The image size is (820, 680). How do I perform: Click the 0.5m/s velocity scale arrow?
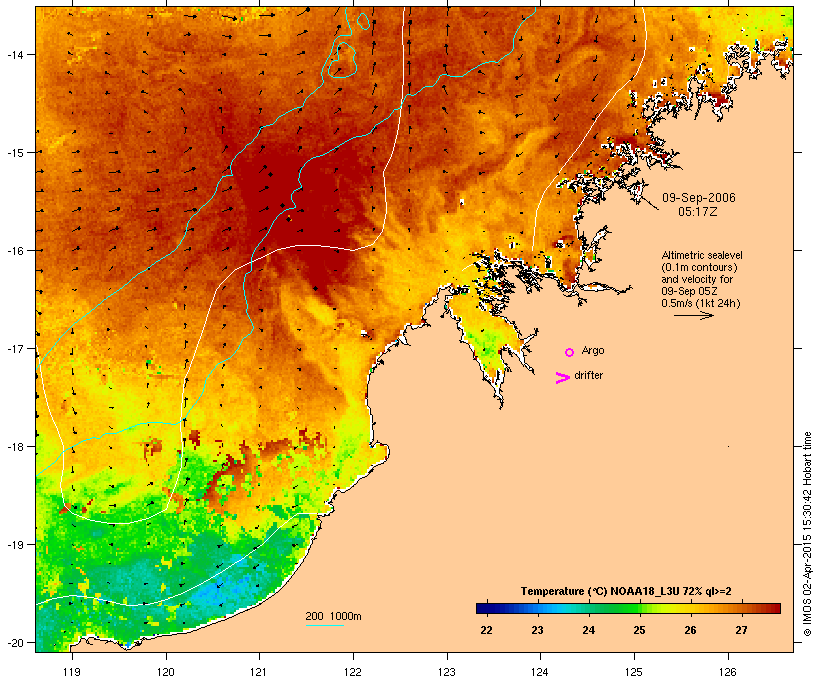693,315
